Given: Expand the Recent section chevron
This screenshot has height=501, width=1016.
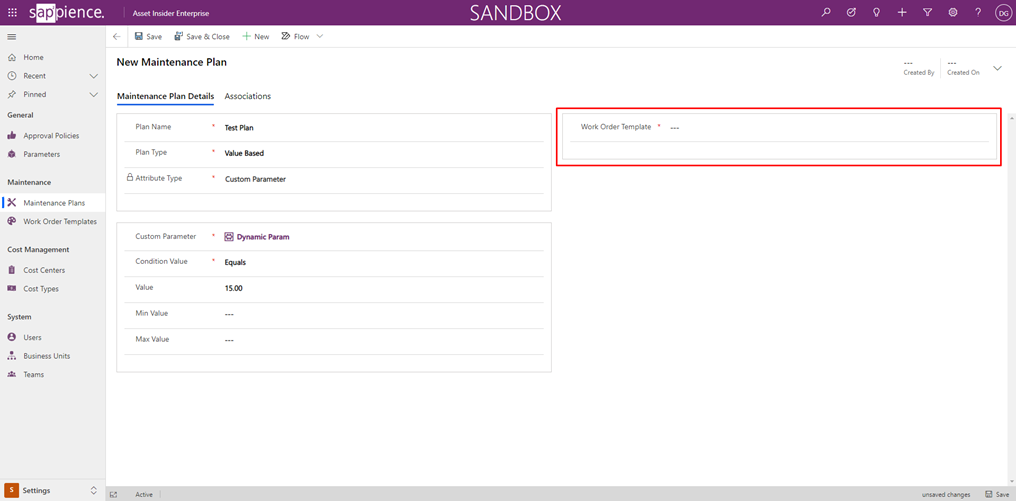Looking at the screenshot, I should 93,76.
